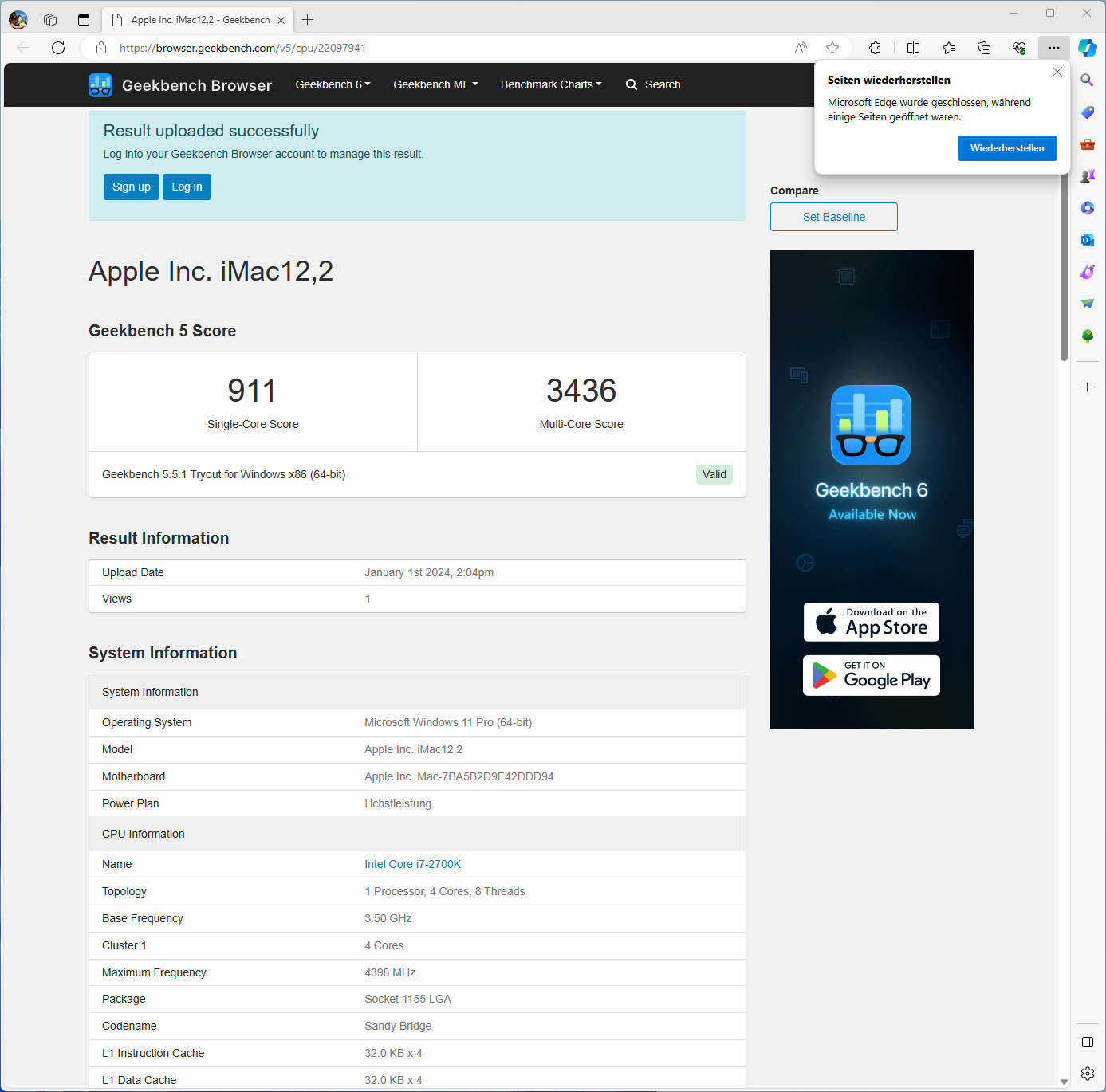Open the sidebar Outlook icon
The height and width of the screenshot is (1092, 1106).
click(x=1088, y=240)
